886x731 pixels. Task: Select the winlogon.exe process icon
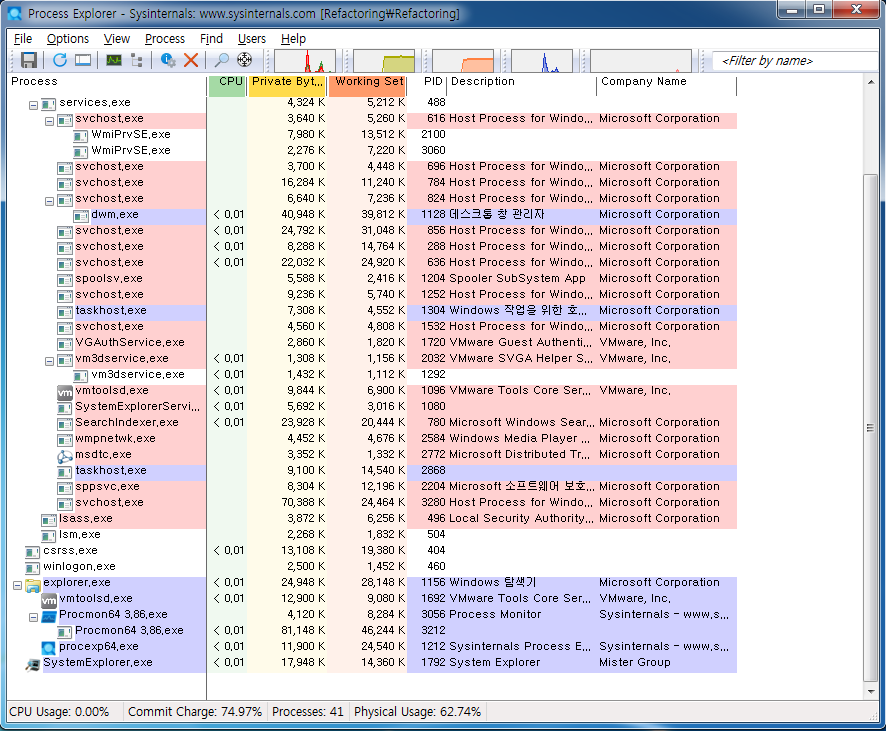pyautogui.click(x=33, y=567)
